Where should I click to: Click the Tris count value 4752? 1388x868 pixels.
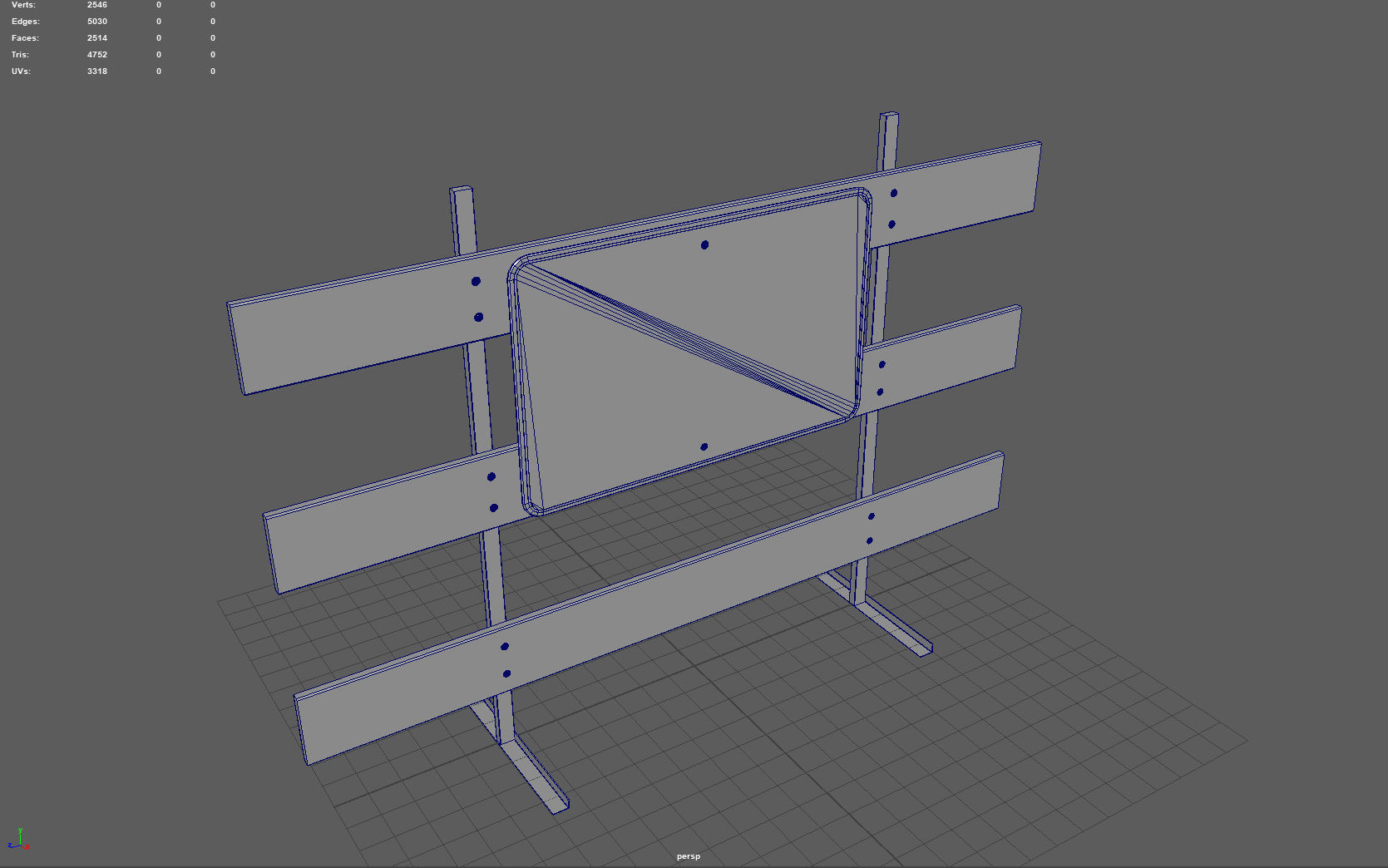pyautogui.click(x=97, y=55)
